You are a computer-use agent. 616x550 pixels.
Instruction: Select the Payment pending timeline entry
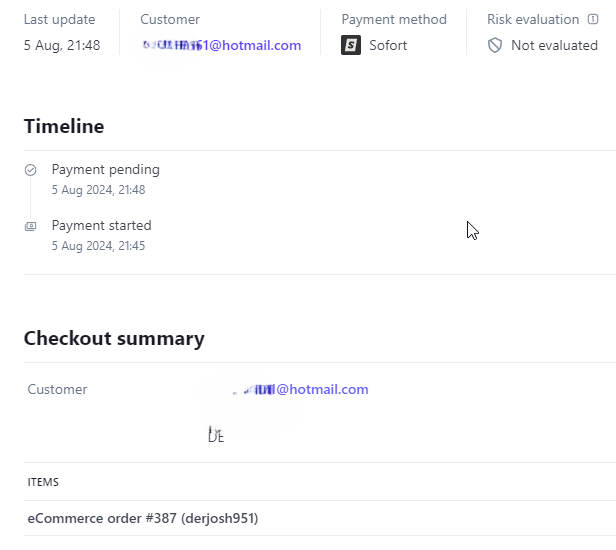coord(106,180)
